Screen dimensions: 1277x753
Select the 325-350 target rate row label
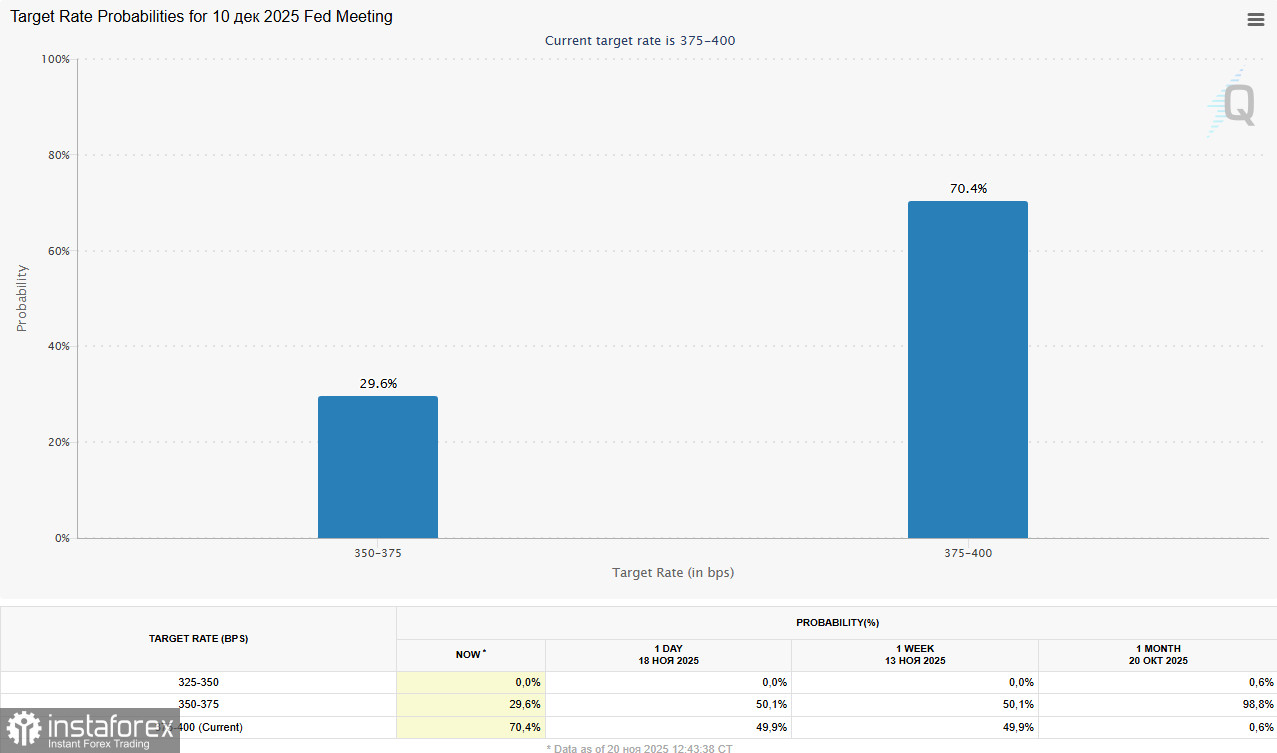198,682
